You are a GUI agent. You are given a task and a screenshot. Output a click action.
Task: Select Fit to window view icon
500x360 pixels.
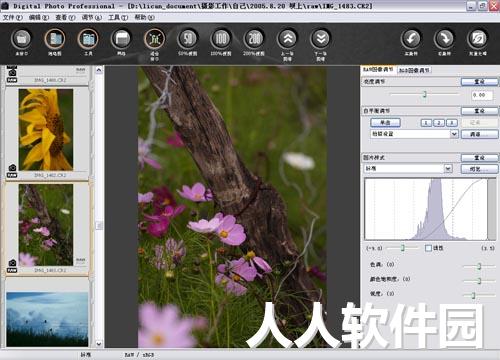coord(154,39)
